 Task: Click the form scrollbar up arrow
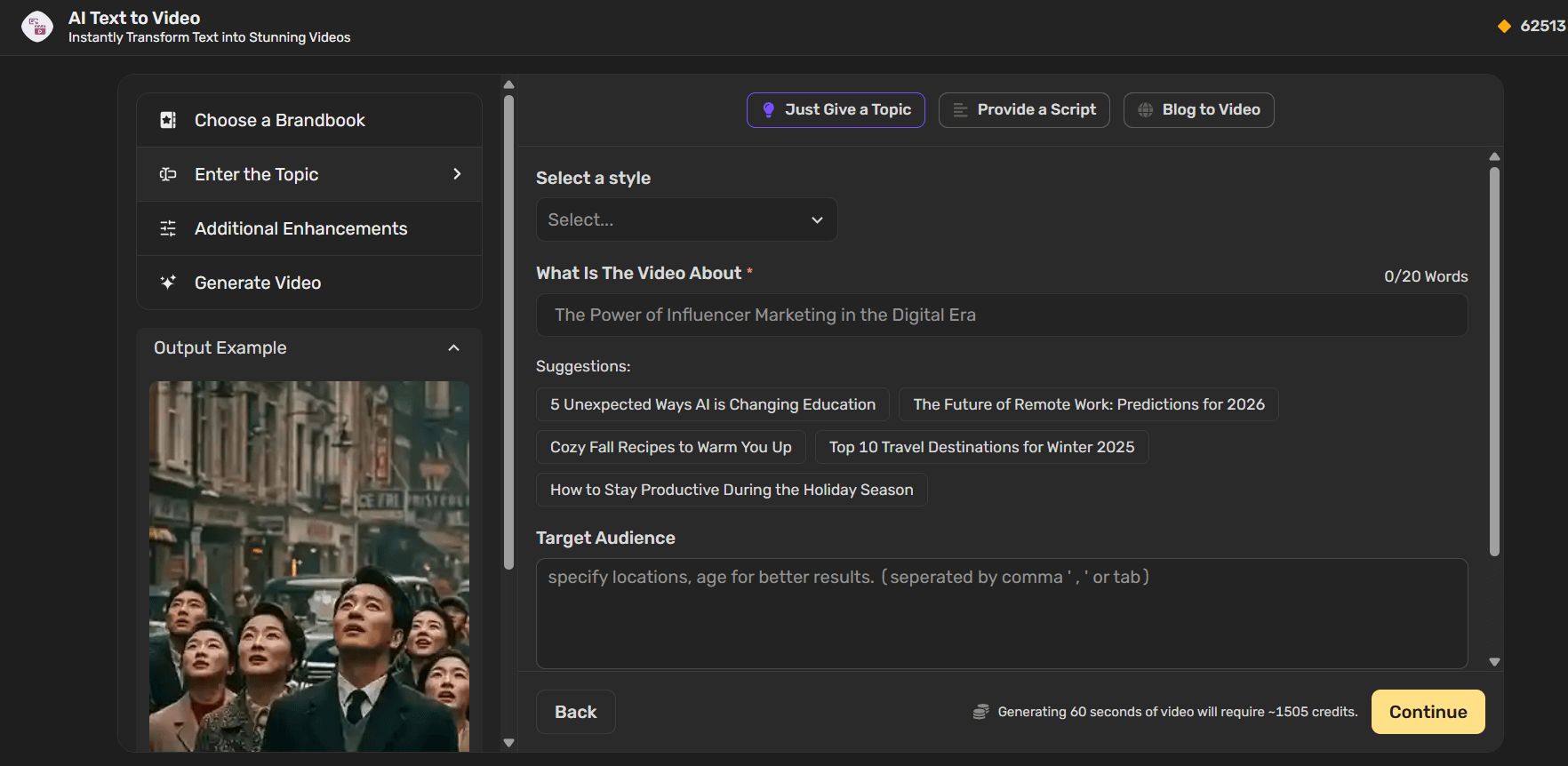(1494, 156)
